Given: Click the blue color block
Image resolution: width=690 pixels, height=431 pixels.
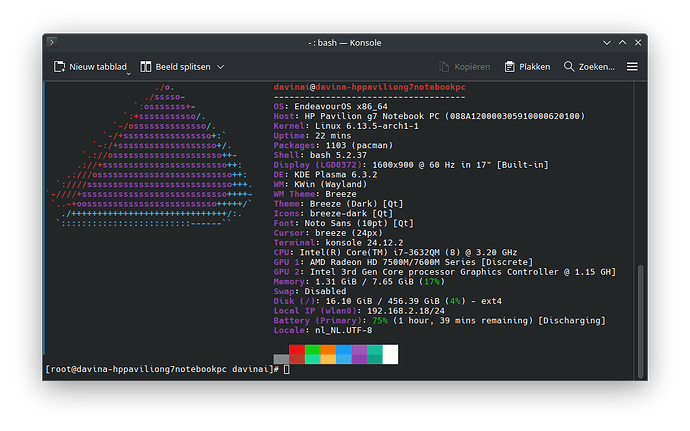Looking at the screenshot, I should coord(344,354).
